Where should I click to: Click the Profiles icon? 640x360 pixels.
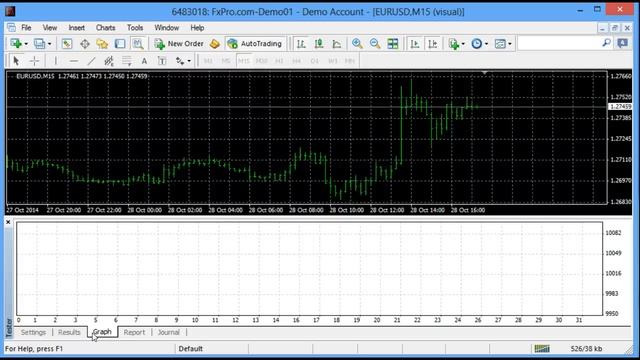click(40, 44)
